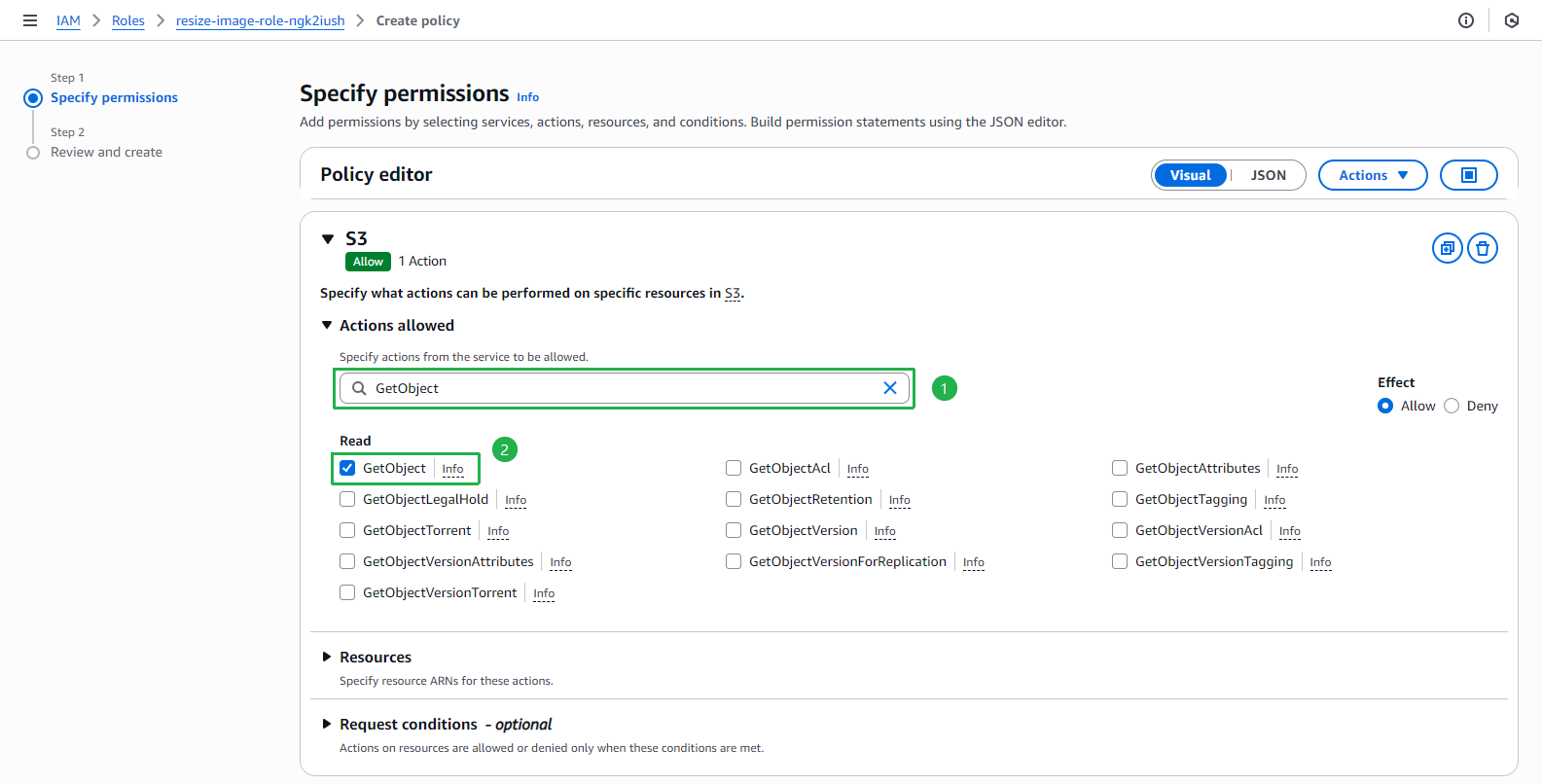The height and width of the screenshot is (784, 1542).
Task: Open the hamburger navigation menu
Action: pyautogui.click(x=30, y=20)
